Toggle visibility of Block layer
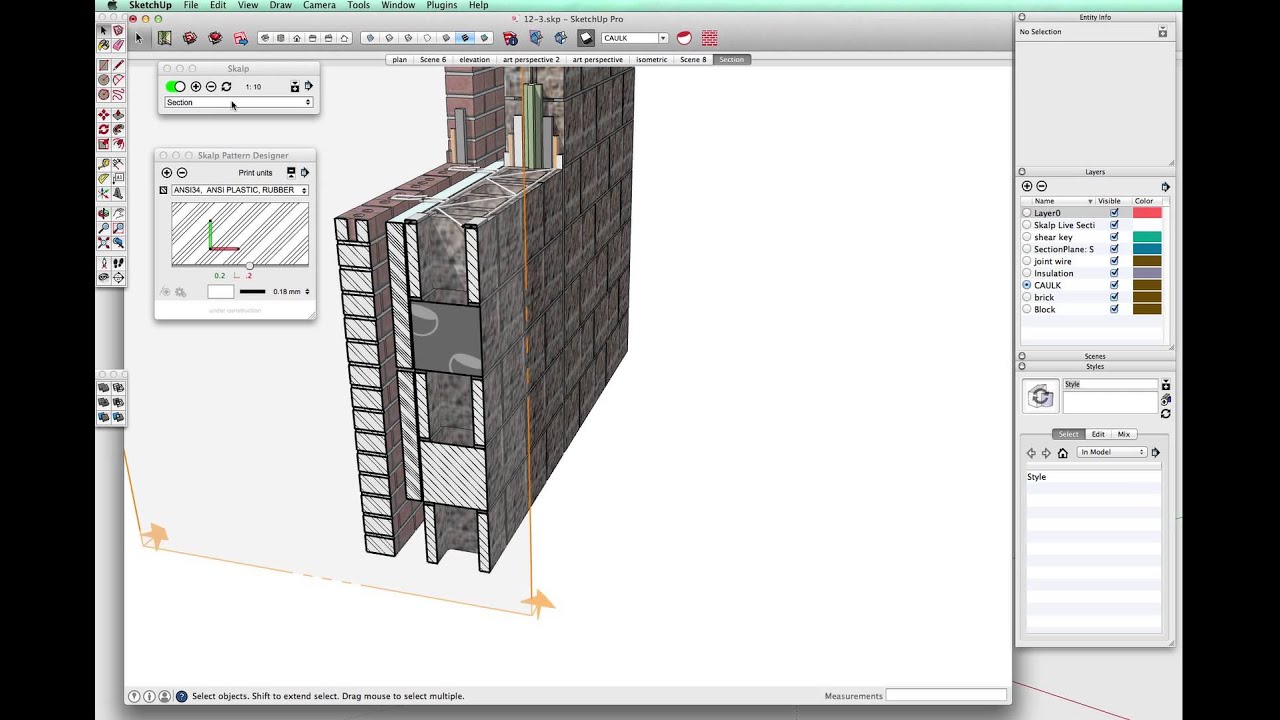 pyautogui.click(x=1114, y=309)
